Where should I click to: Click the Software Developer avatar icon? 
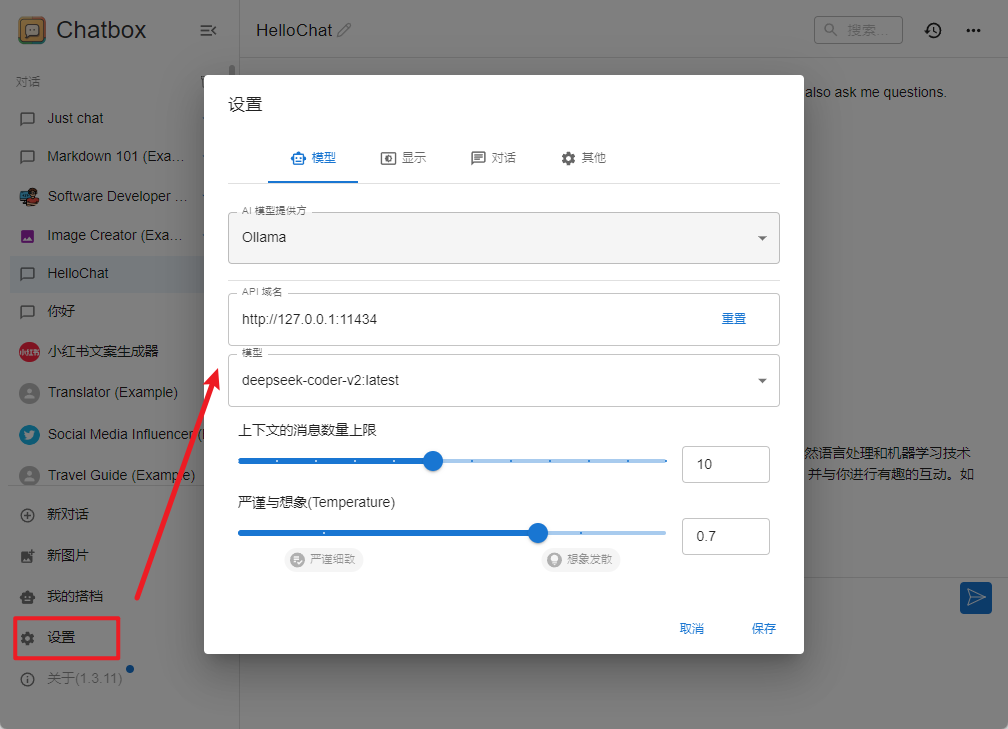click(x=29, y=197)
